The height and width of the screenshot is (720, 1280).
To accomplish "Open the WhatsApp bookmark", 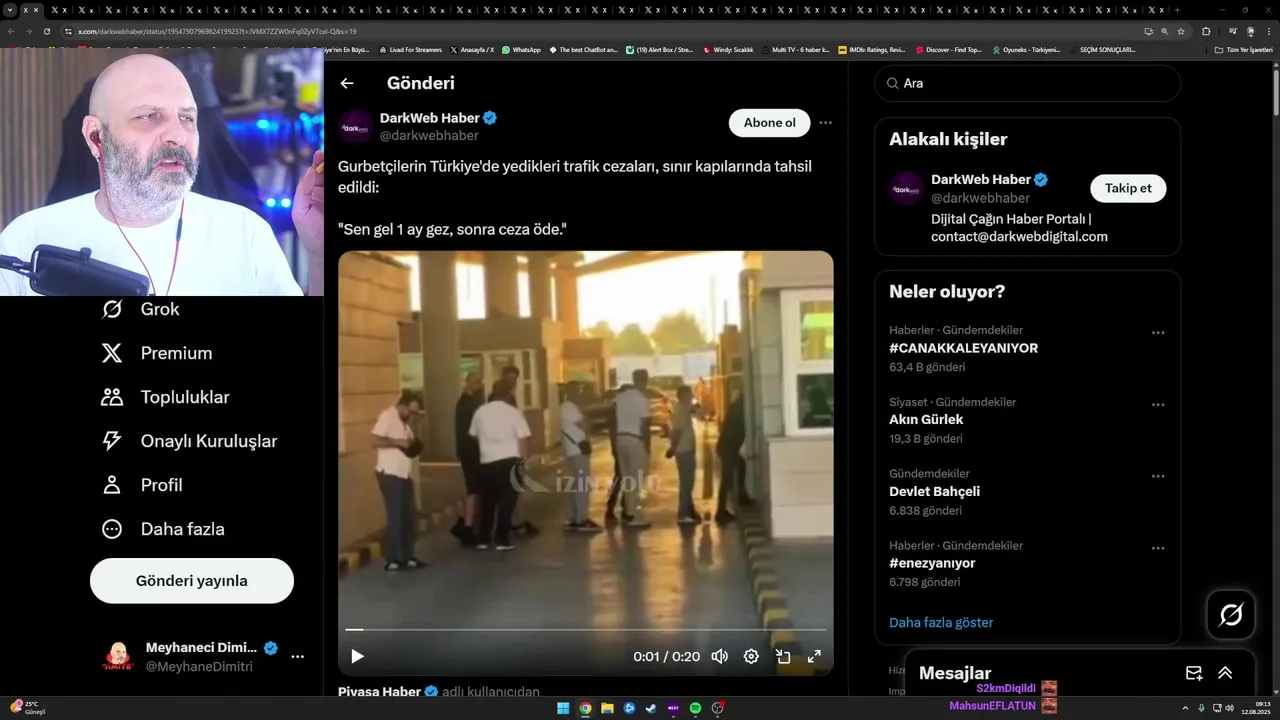I will (x=521, y=49).
